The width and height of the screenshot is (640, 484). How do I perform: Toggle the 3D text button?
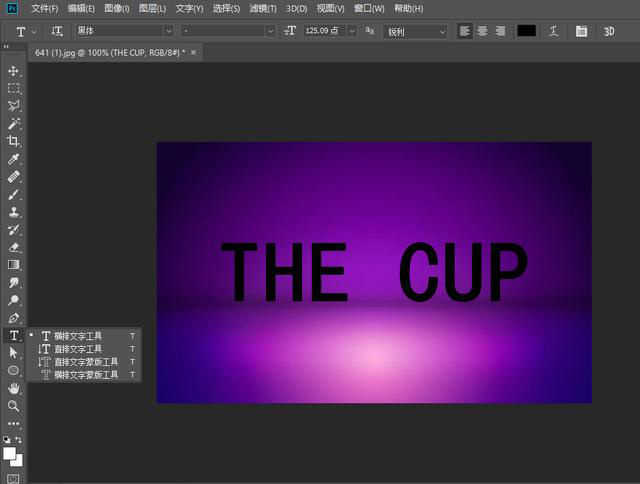609,32
